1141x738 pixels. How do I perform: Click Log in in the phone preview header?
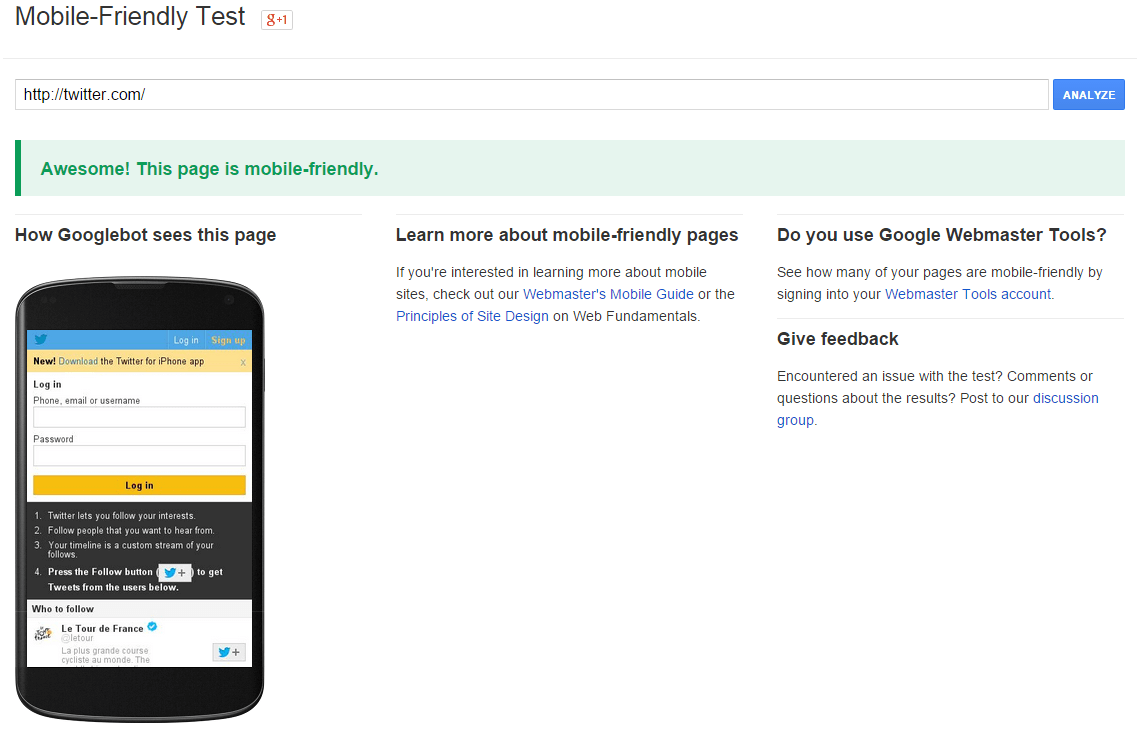click(x=186, y=340)
